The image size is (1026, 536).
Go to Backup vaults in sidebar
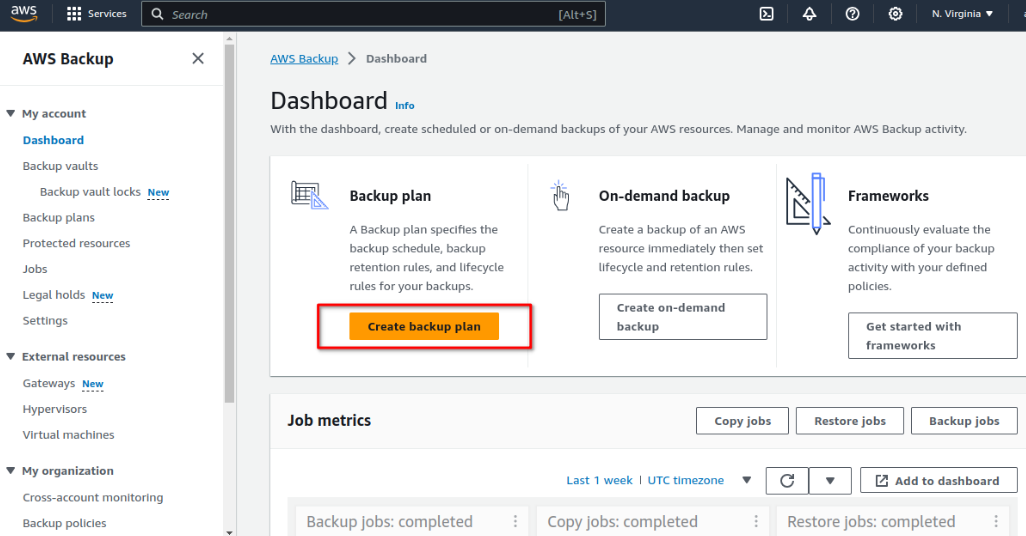click(x=60, y=166)
